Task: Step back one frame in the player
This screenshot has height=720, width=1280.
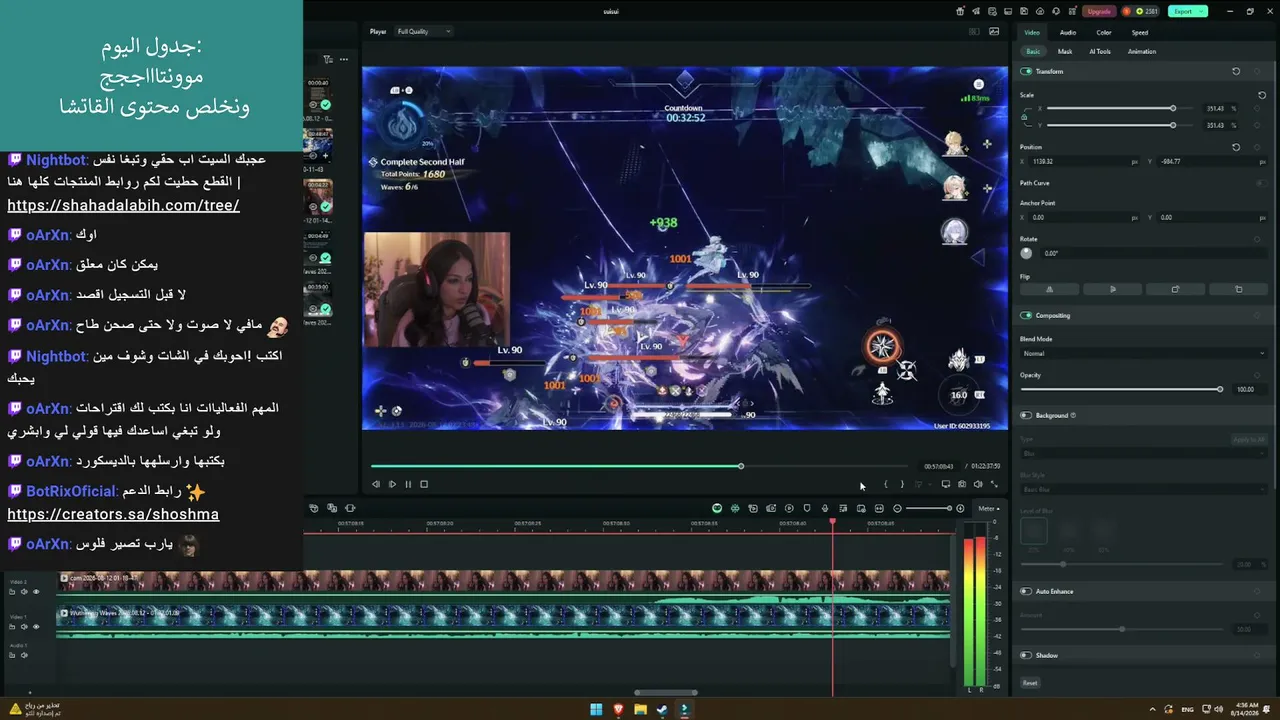Action: tap(376, 484)
